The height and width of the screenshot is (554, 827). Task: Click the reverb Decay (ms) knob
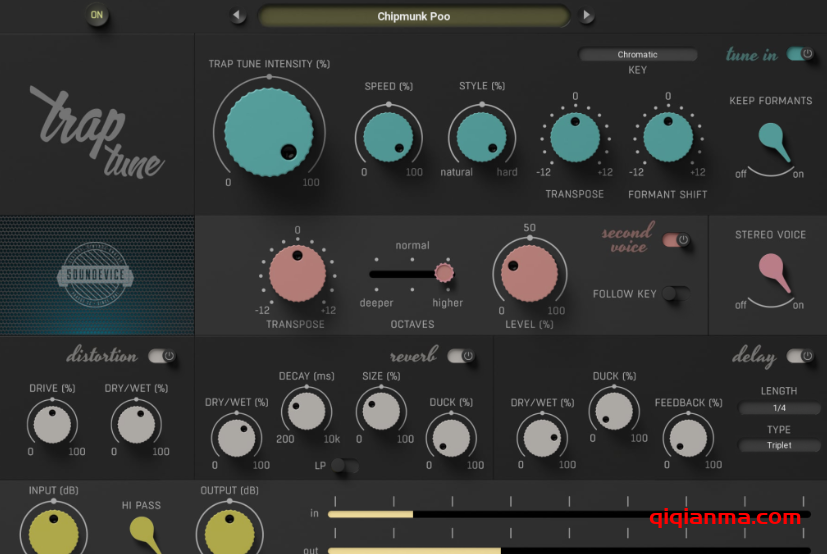point(306,411)
